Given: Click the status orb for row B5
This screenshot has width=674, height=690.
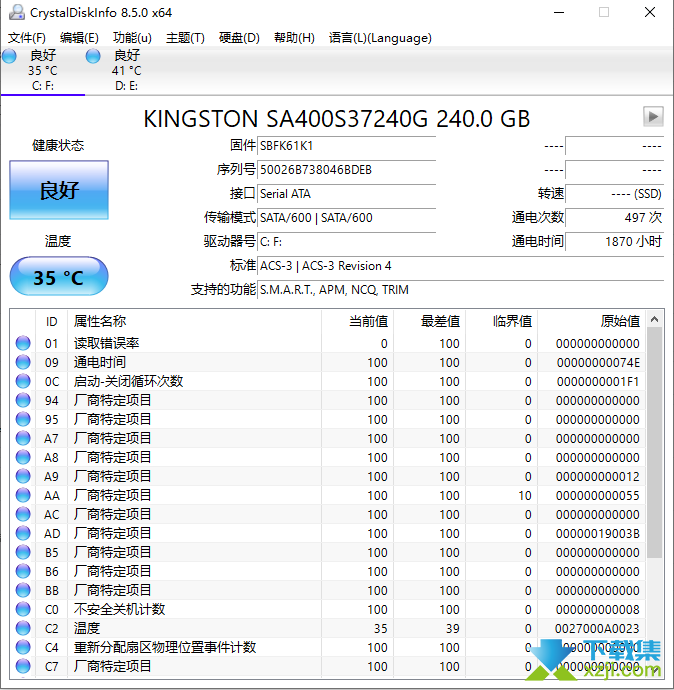Looking at the screenshot, I should 23,552.
